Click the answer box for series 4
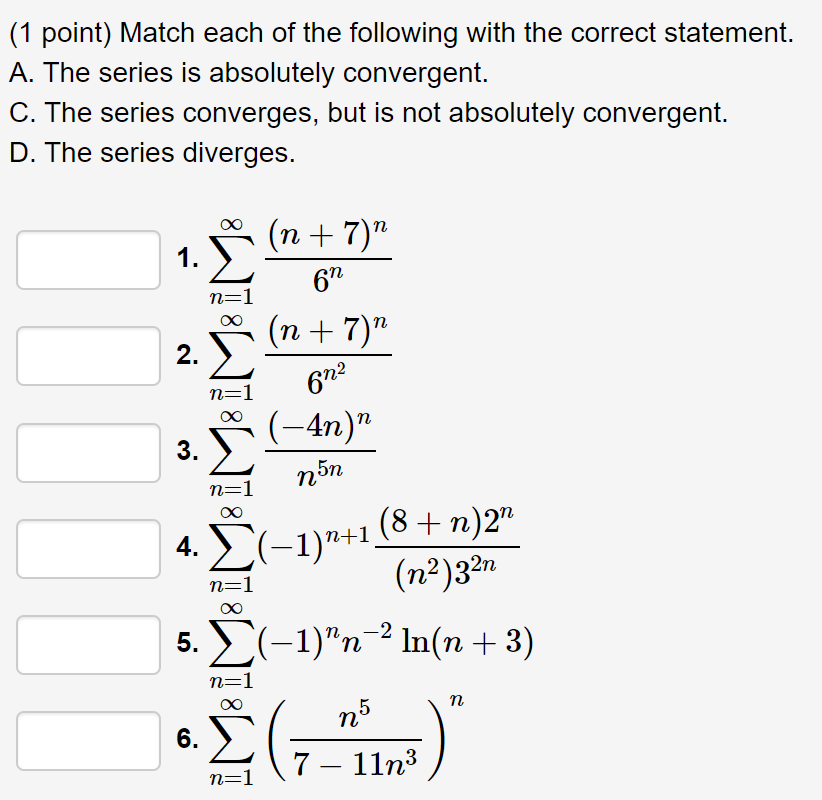 click(x=87, y=548)
